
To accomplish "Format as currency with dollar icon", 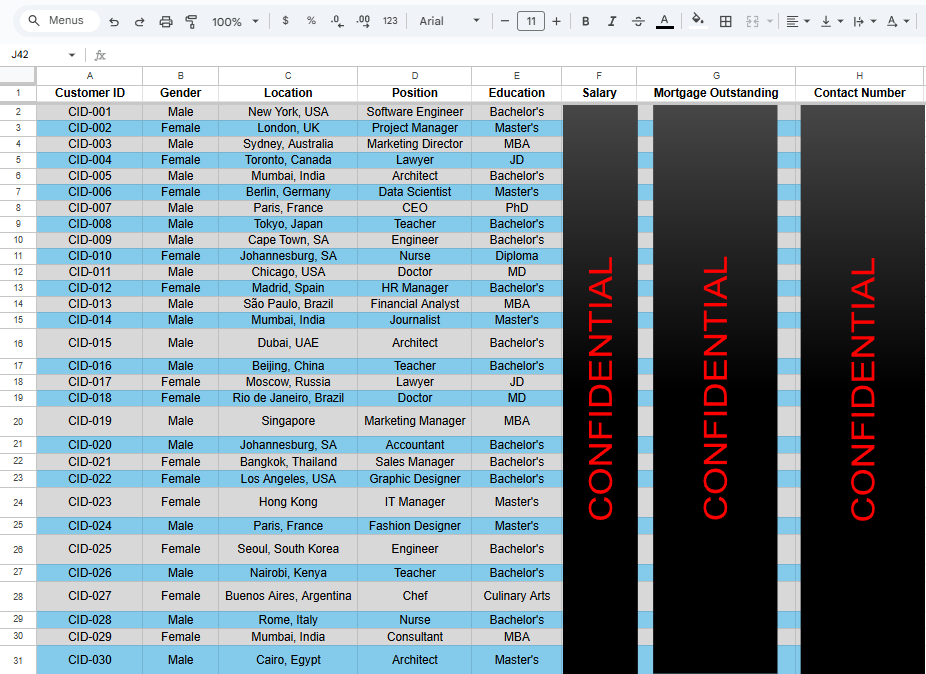I will point(285,21).
